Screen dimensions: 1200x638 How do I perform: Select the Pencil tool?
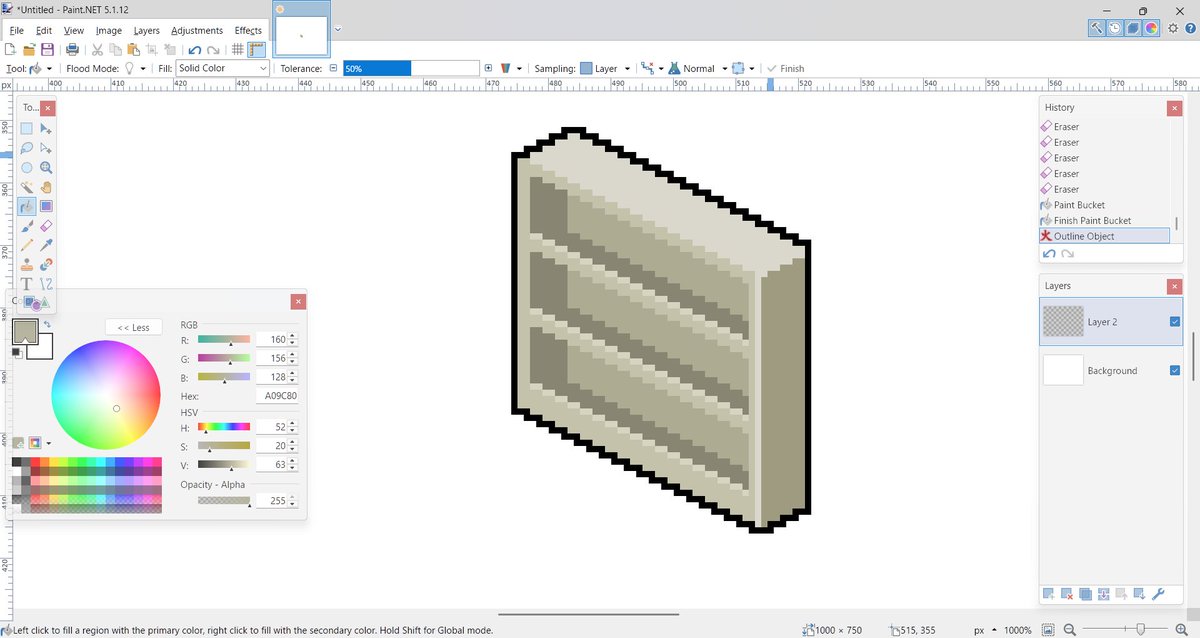[27, 245]
